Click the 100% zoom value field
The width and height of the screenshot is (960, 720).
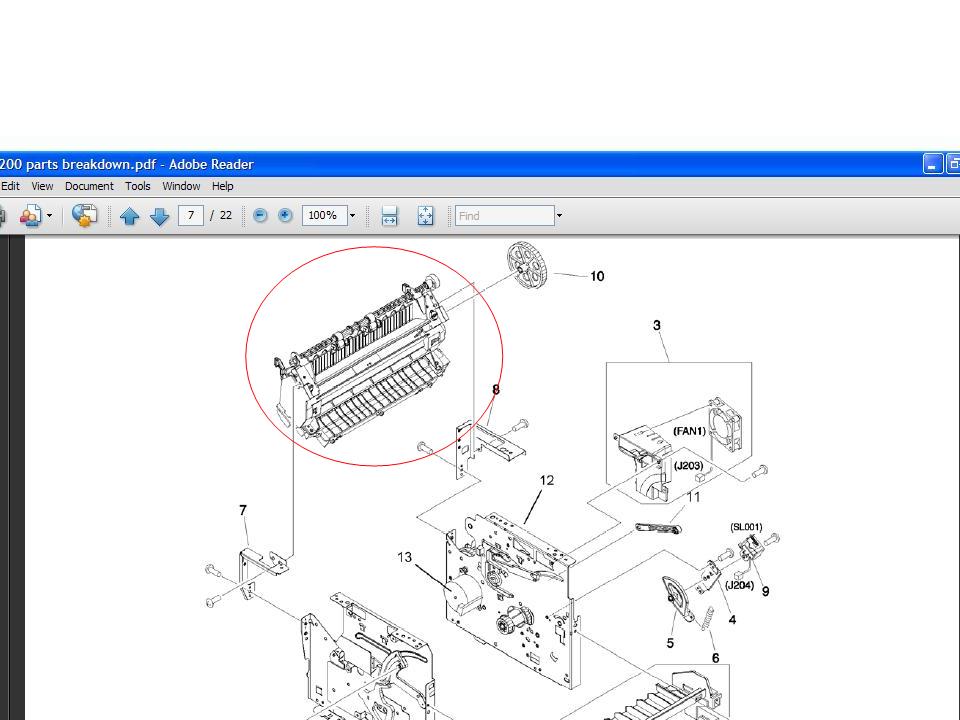point(324,216)
